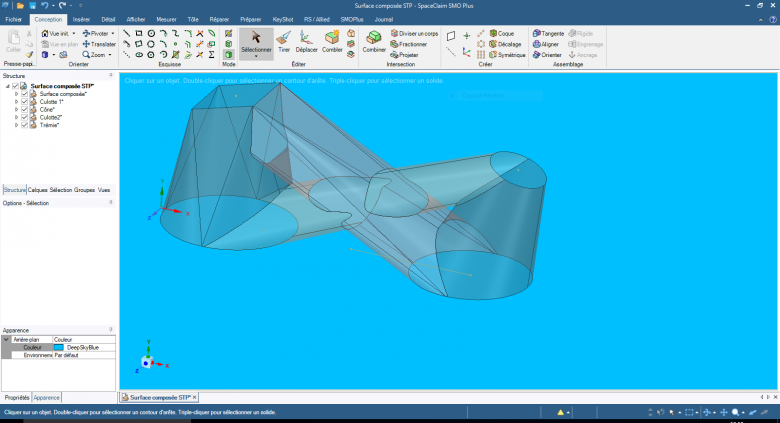Activate the Déplacer tool
Screen dimensions: 780x423
307,40
